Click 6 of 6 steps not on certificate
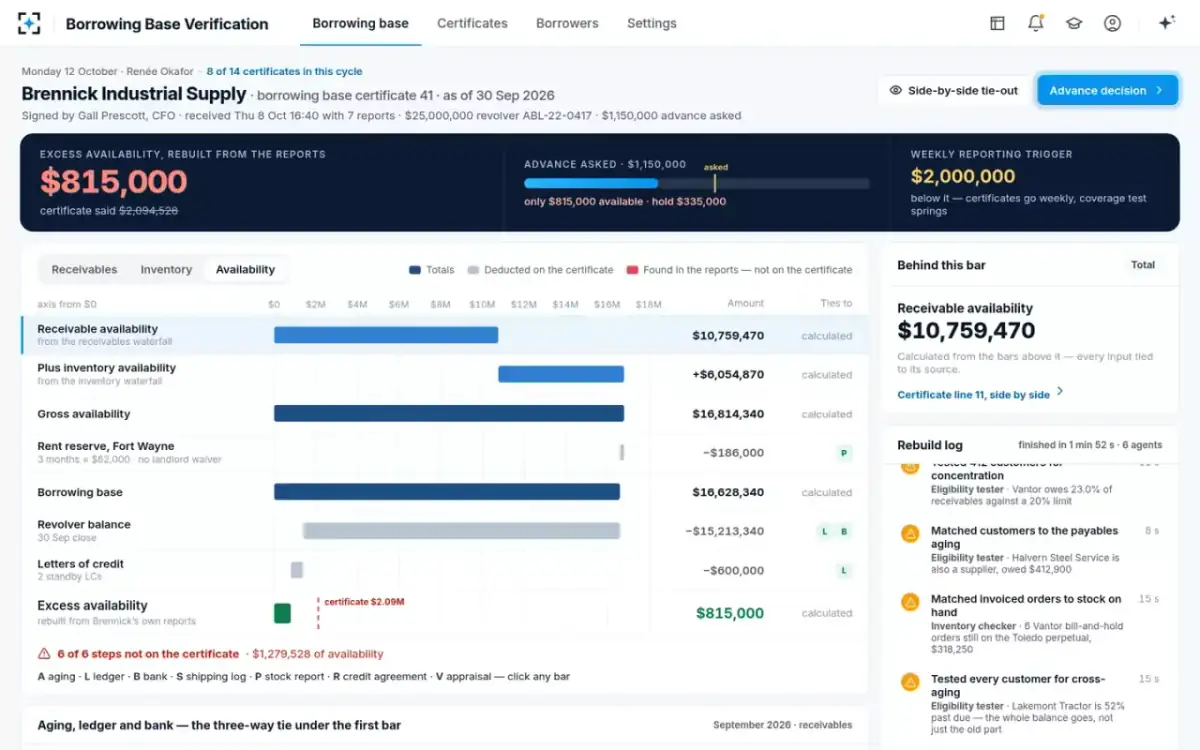Image resolution: width=1200 pixels, height=750 pixels. coord(148,654)
